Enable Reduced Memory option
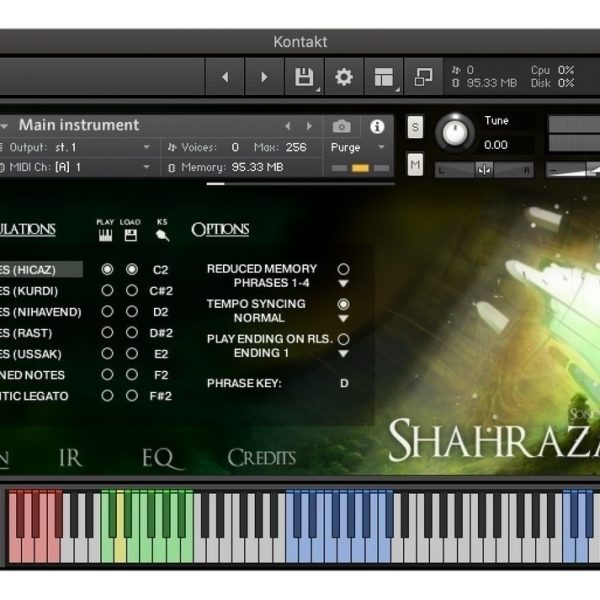This screenshot has width=600, height=600. [x=343, y=269]
